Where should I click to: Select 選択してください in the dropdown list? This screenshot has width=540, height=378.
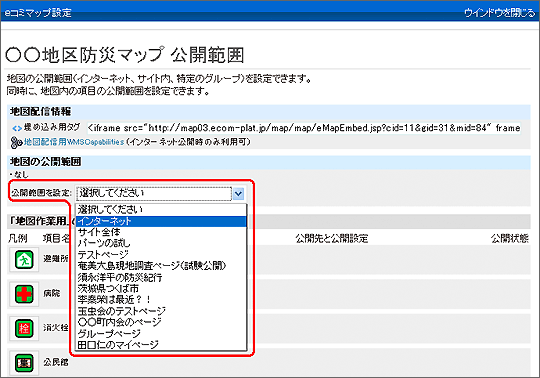[161, 210]
